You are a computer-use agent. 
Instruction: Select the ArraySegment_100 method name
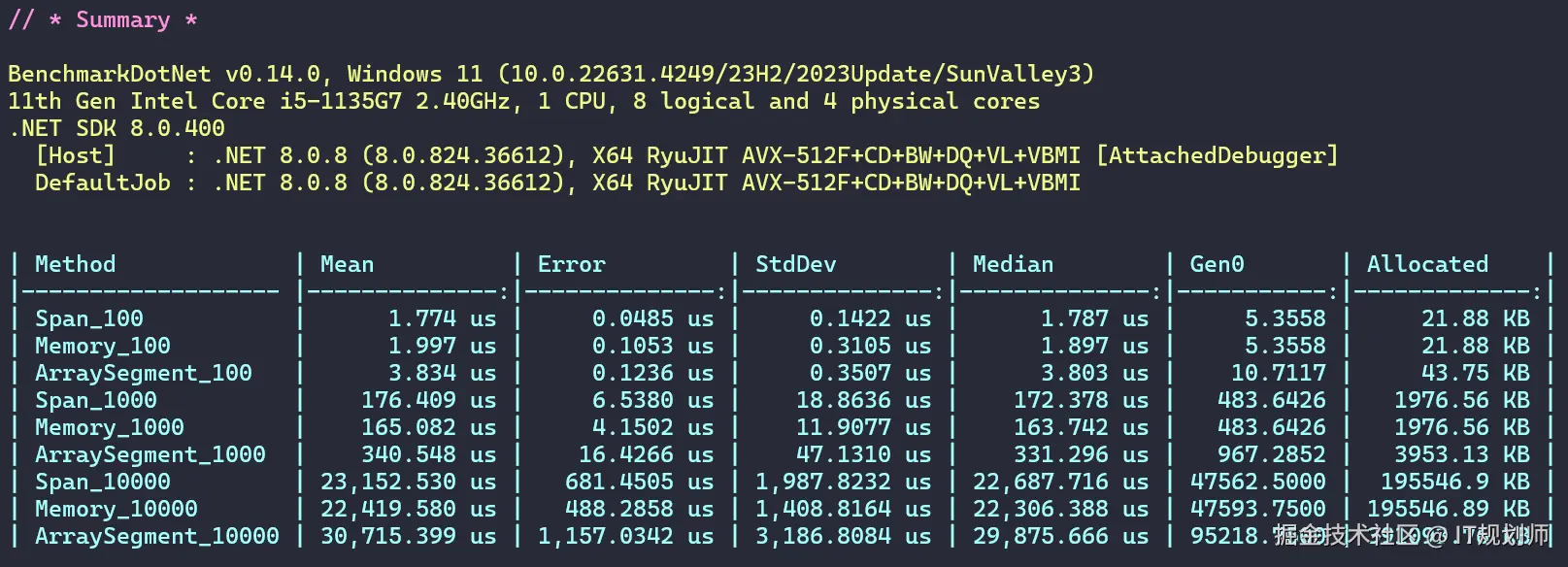(x=144, y=373)
